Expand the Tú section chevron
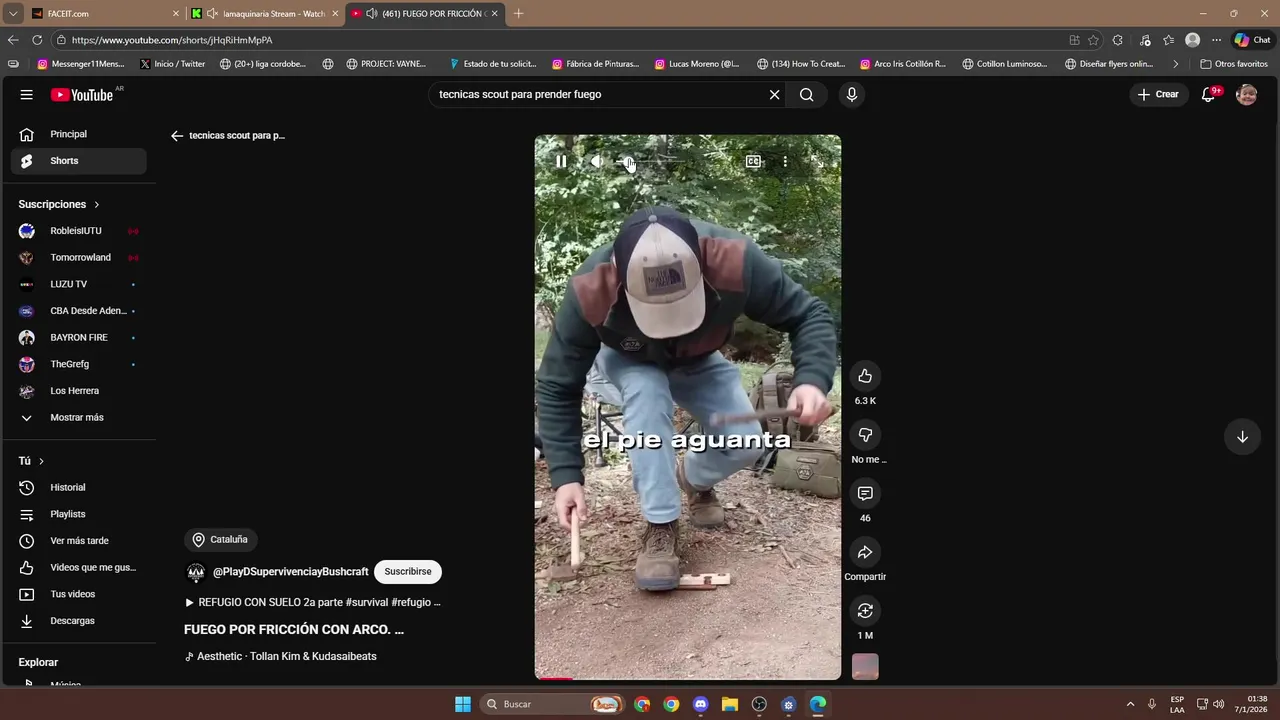Screen dimensions: 1280x720 [x=41, y=461]
